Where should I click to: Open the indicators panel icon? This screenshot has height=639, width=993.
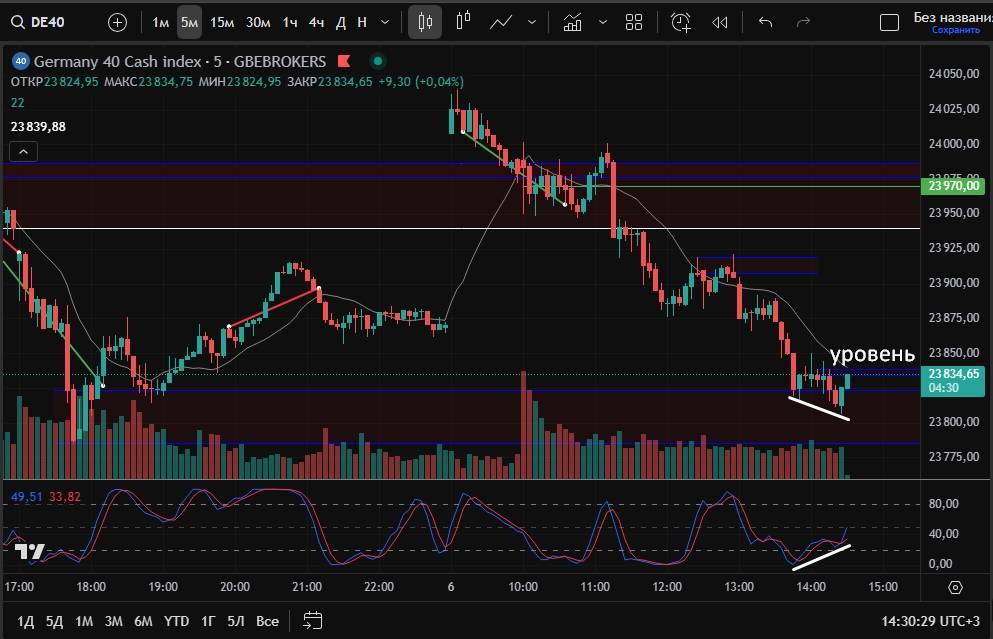point(573,22)
